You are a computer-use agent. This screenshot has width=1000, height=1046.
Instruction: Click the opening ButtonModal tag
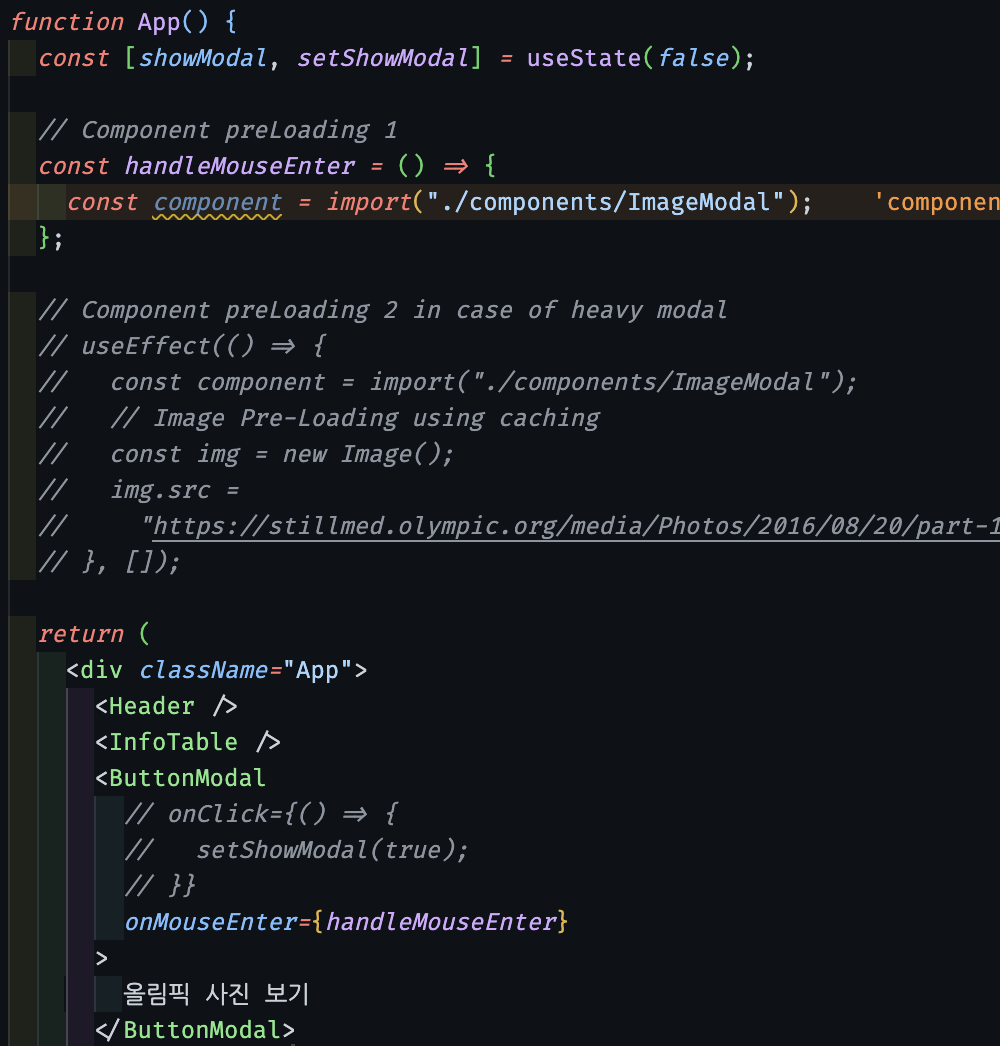click(x=181, y=778)
